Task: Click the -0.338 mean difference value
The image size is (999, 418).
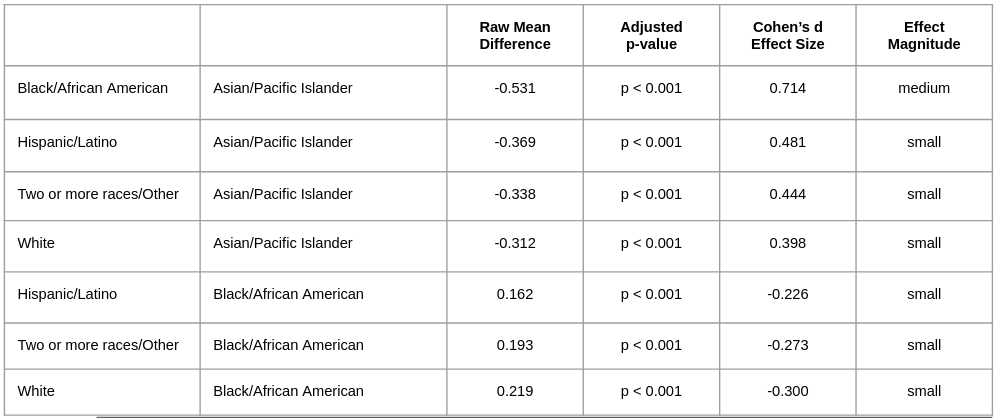Action: [515, 194]
